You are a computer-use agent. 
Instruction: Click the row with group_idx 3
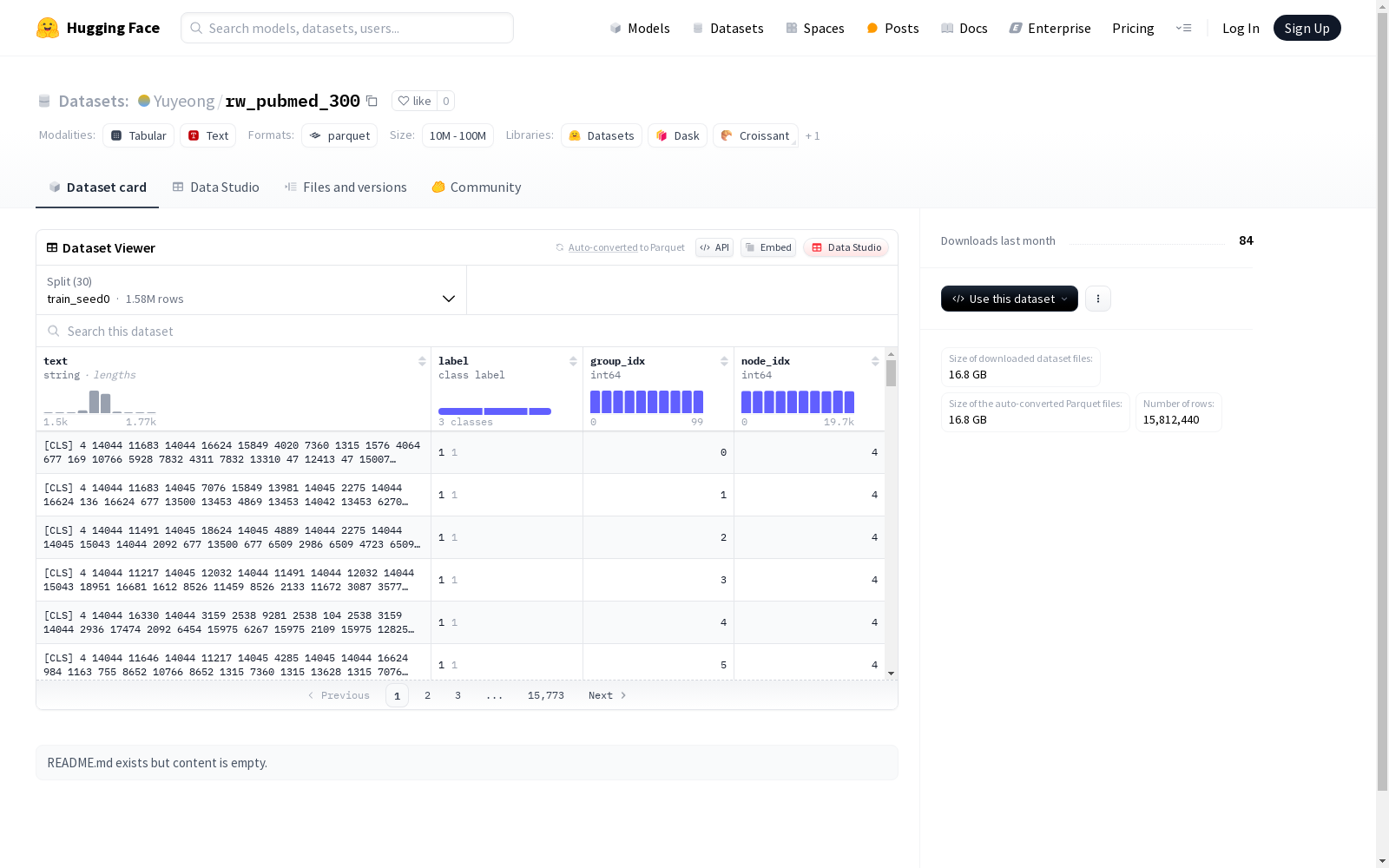tap(460, 580)
